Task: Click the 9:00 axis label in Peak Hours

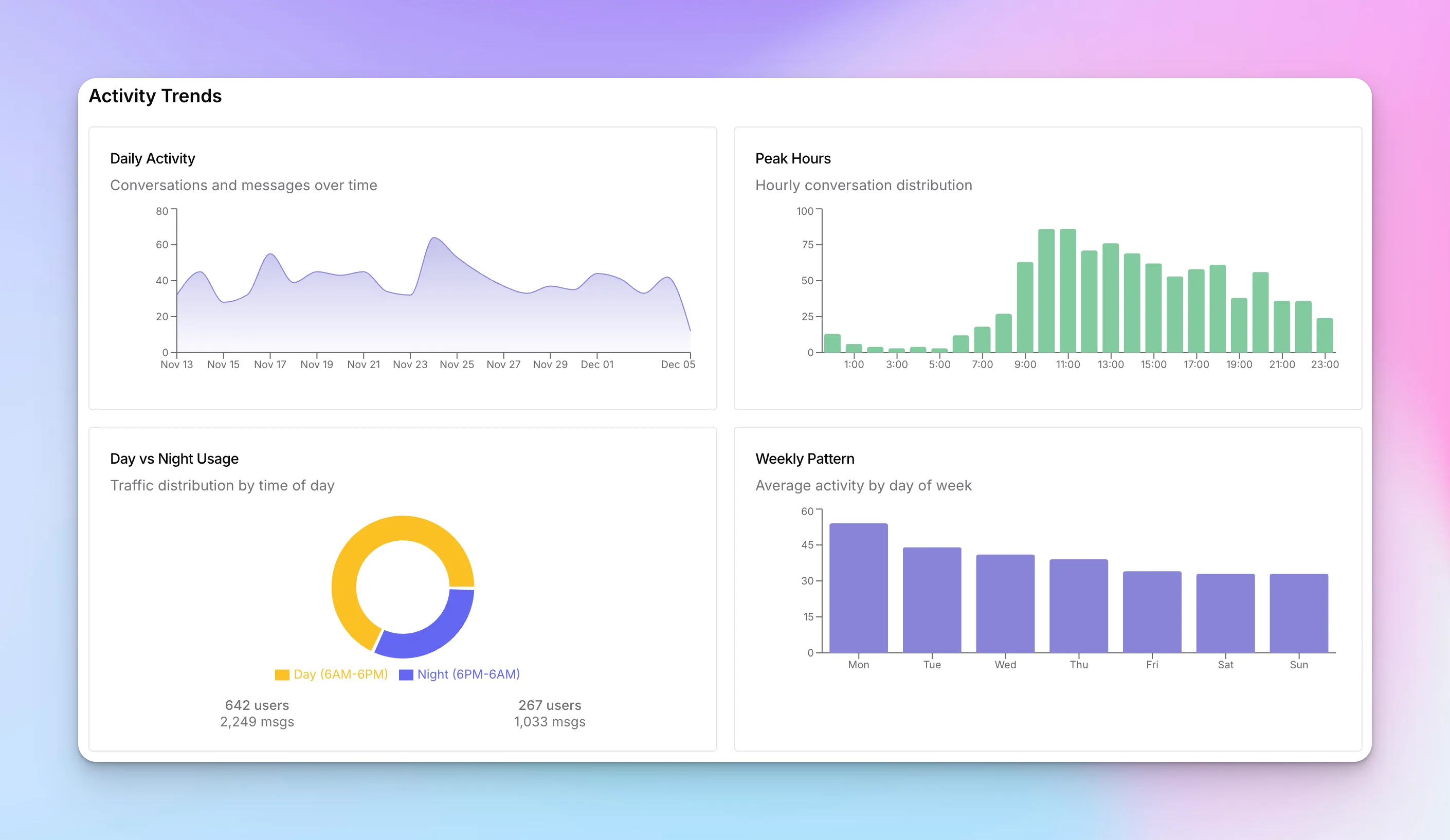Action: point(1025,364)
